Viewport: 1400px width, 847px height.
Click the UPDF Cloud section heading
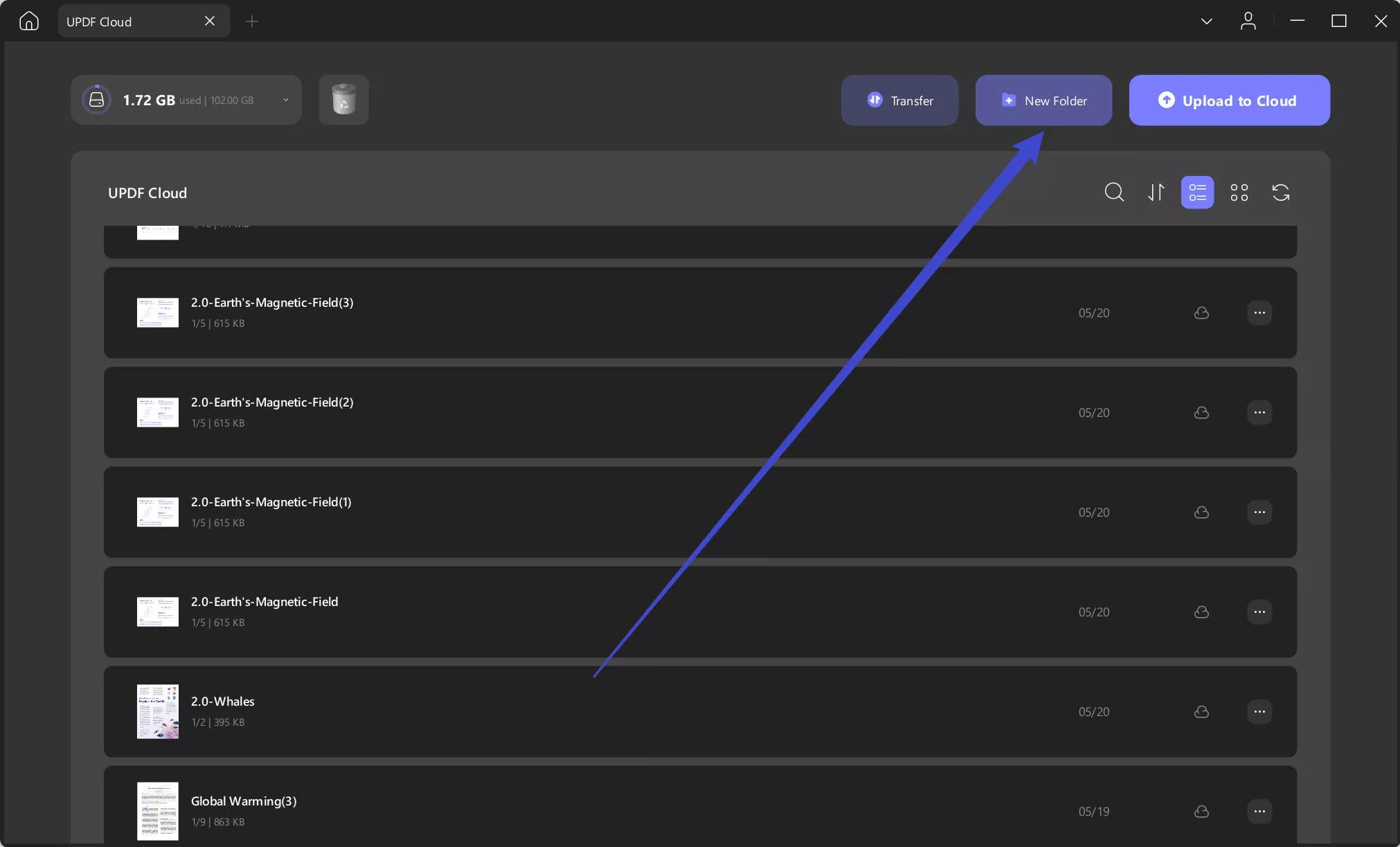pos(147,193)
